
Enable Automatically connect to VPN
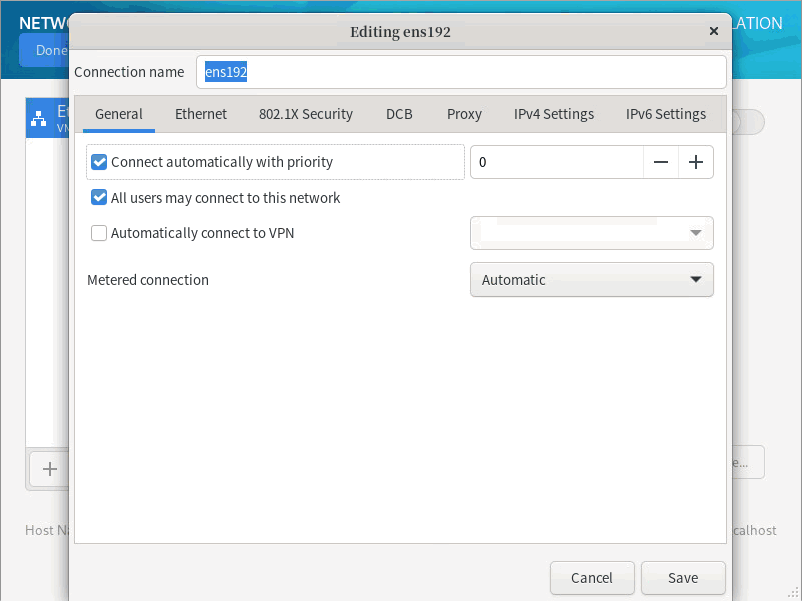pos(99,233)
